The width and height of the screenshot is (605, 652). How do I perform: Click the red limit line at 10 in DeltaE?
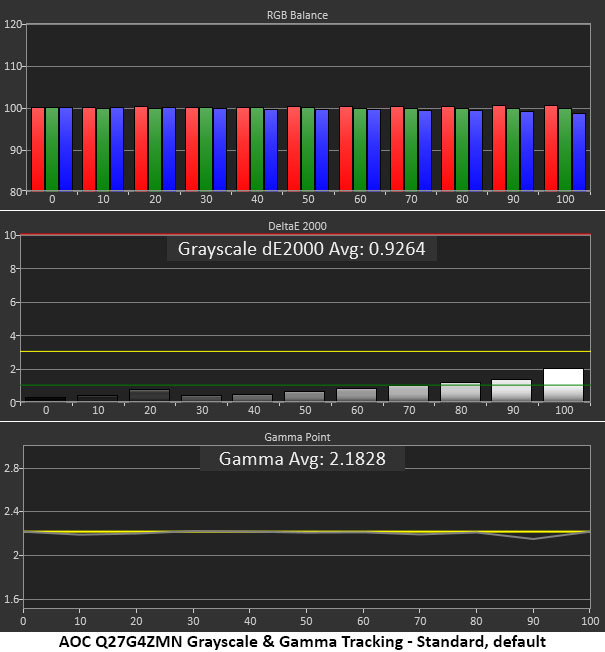coord(305,235)
